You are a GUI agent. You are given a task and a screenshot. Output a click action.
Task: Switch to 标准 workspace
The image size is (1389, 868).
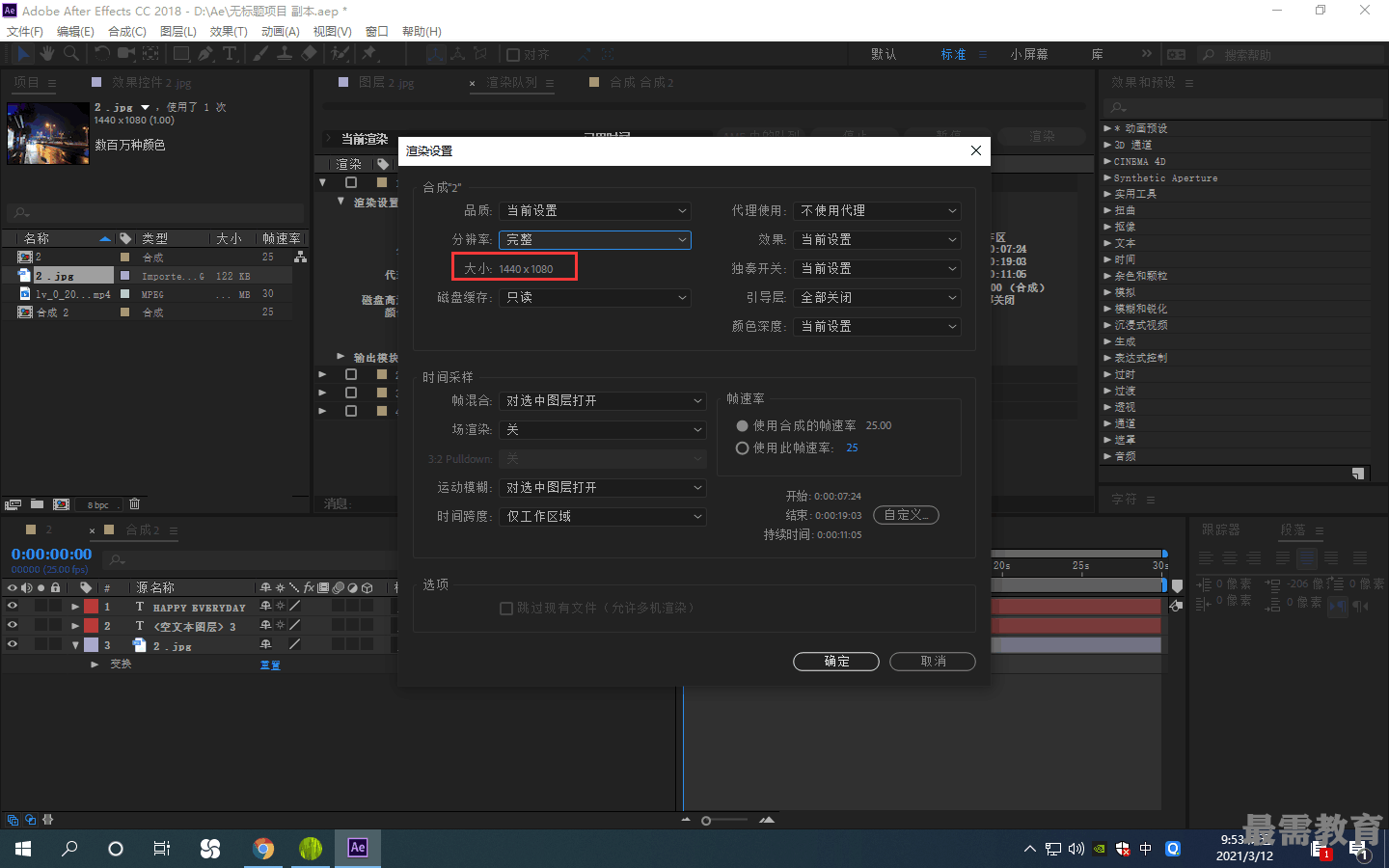click(x=954, y=55)
